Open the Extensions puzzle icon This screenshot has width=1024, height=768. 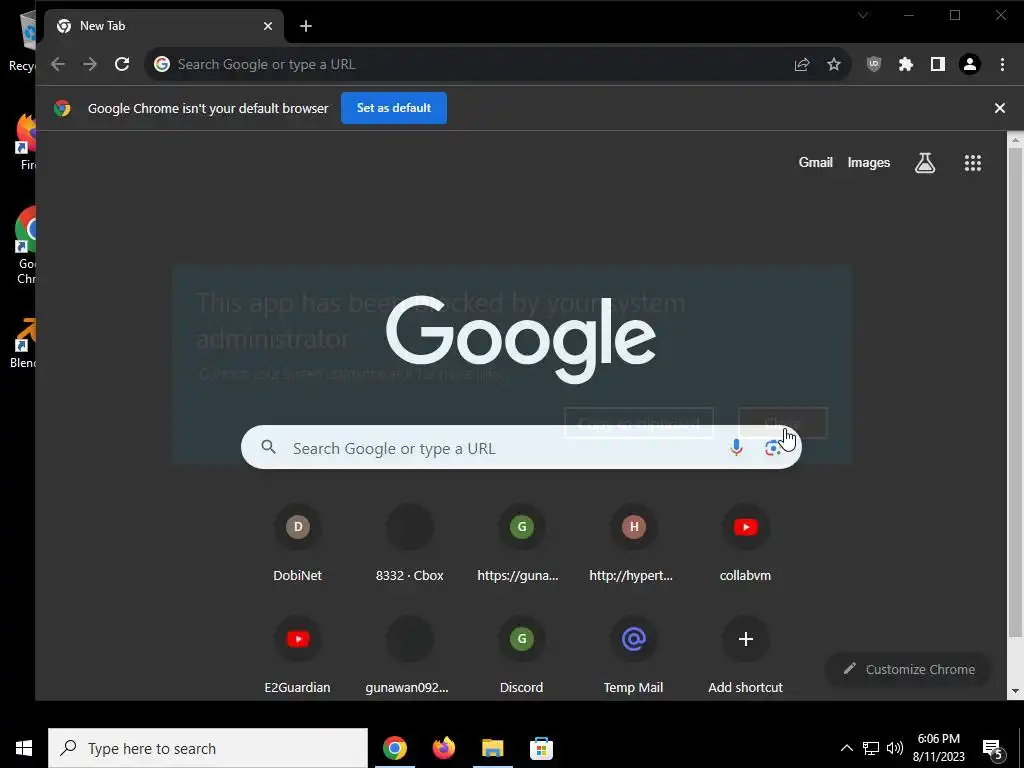pyautogui.click(x=906, y=64)
